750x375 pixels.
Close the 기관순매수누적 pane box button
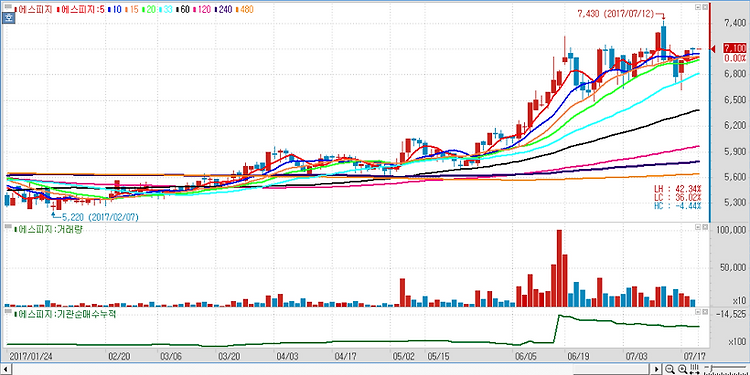tap(704, 312)
